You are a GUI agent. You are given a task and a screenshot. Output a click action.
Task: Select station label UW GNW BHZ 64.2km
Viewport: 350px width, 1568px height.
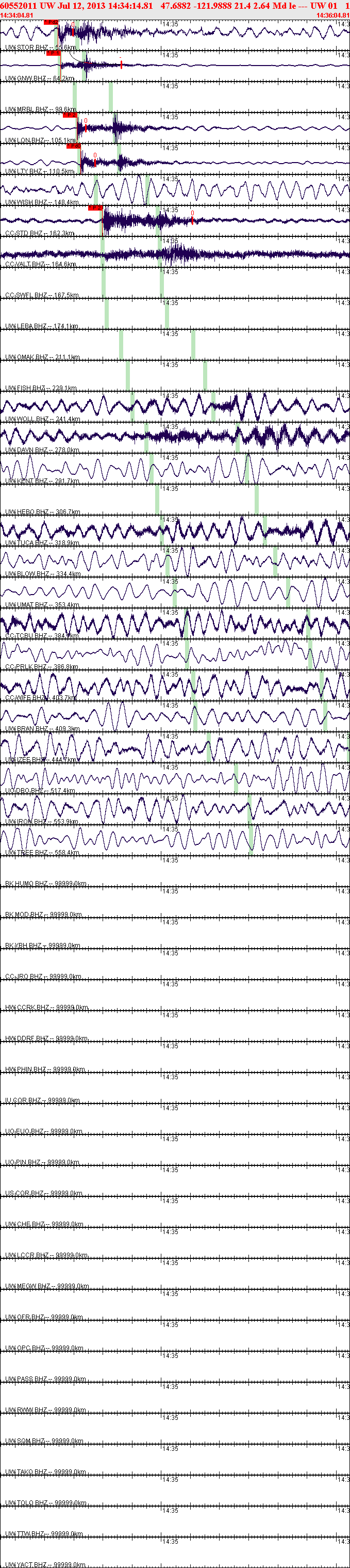(40, 78)
